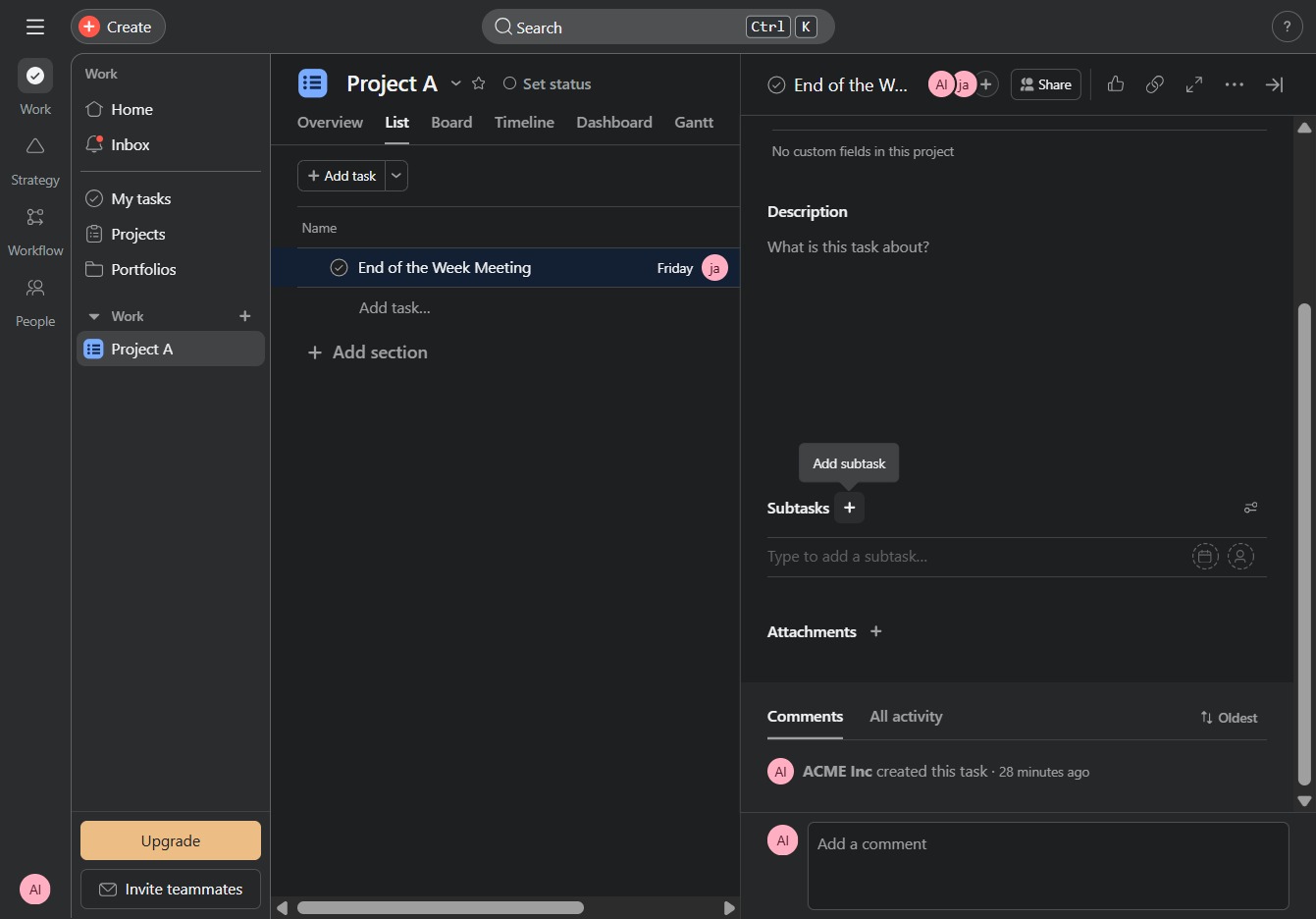Image resolution: width=1316 pixels, height=919 pixels.
Task: Add new project with plus next to Work
Action: pos(245,316)
